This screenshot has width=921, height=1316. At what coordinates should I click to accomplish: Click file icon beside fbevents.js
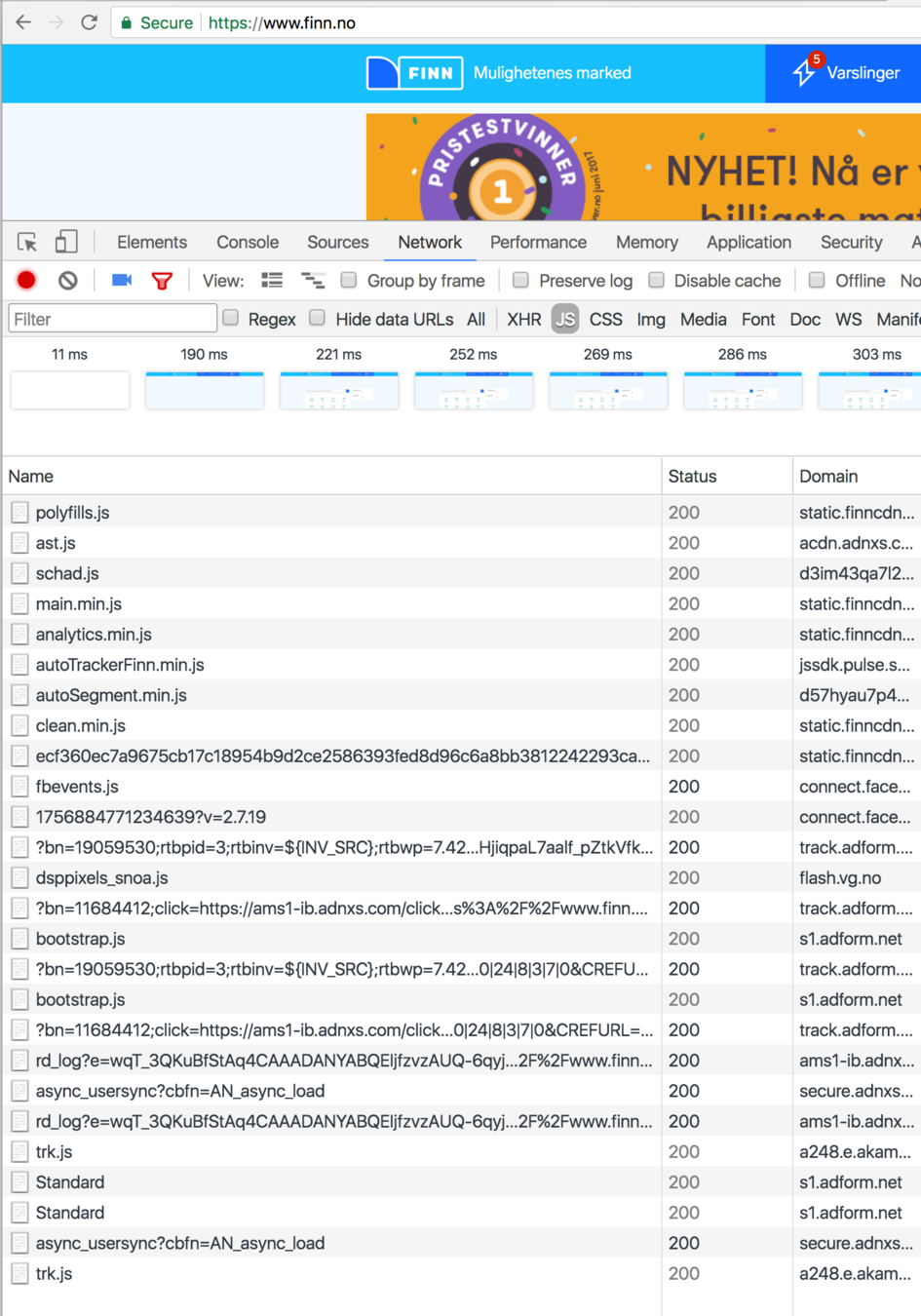pyautogui.click(x=19, y=787)
